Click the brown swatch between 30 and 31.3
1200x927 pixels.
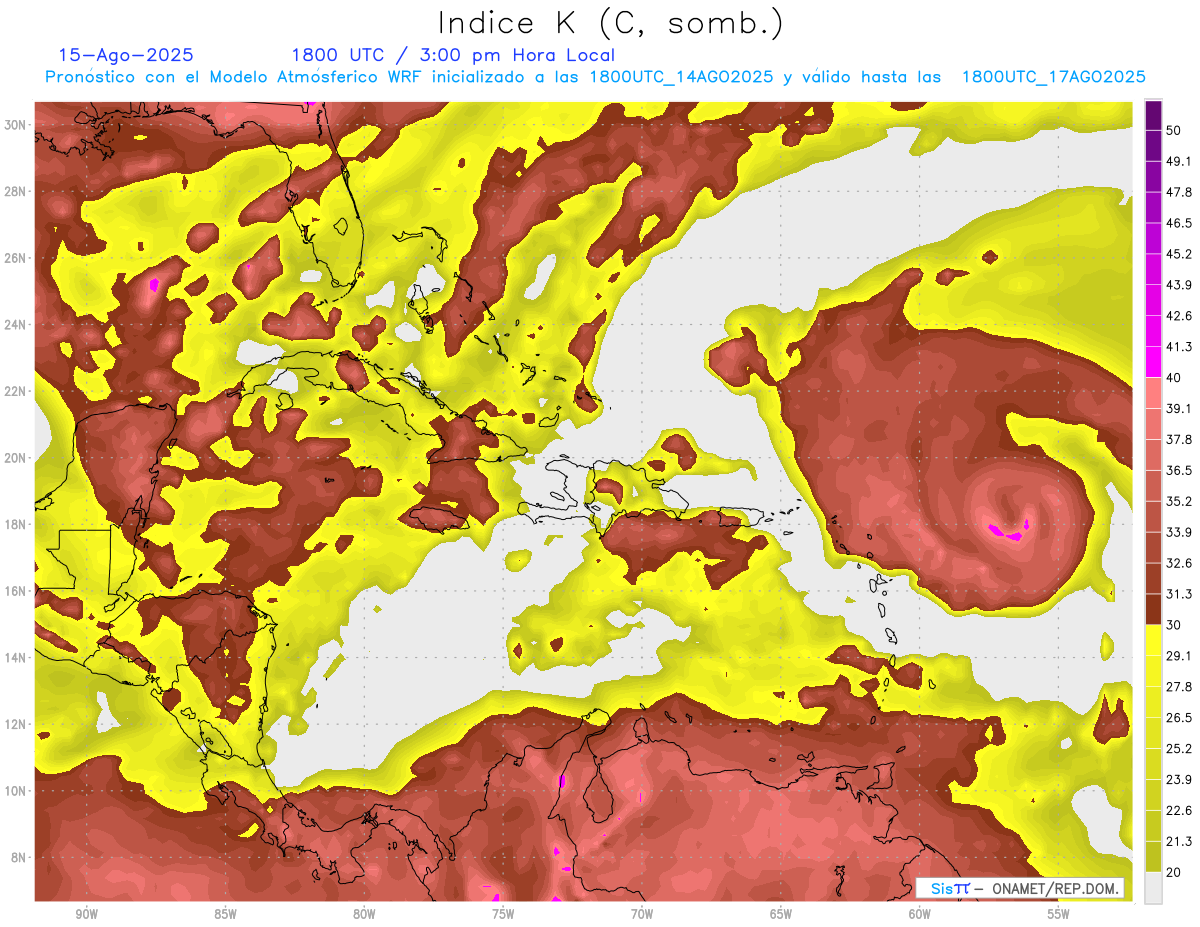(x=1154, y=609)
